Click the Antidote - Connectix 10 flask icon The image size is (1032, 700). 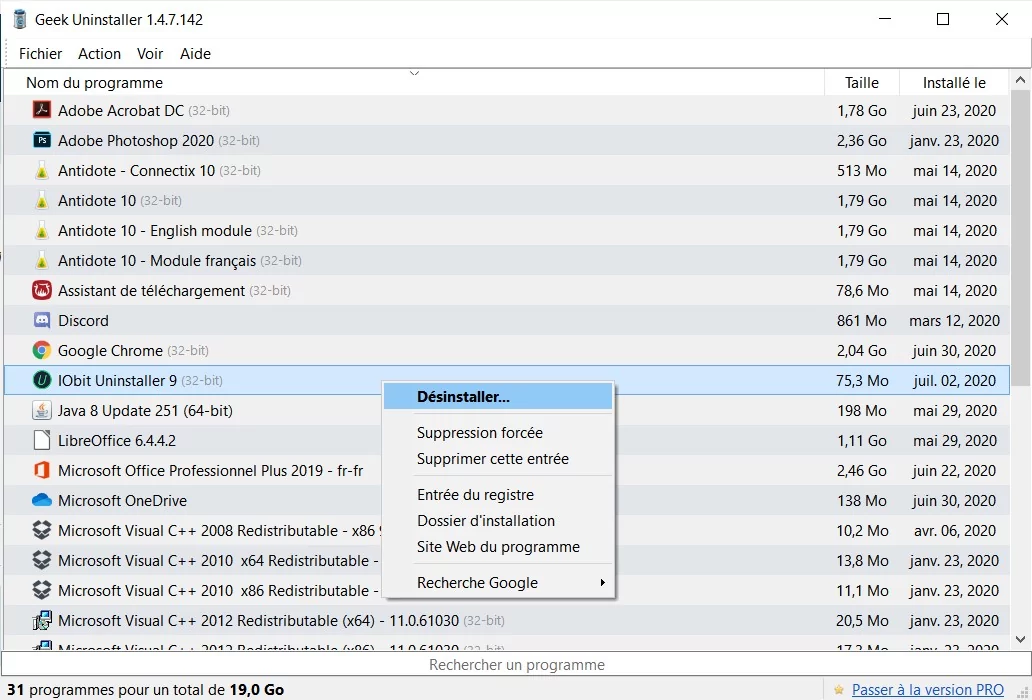[x=41, y=170]
